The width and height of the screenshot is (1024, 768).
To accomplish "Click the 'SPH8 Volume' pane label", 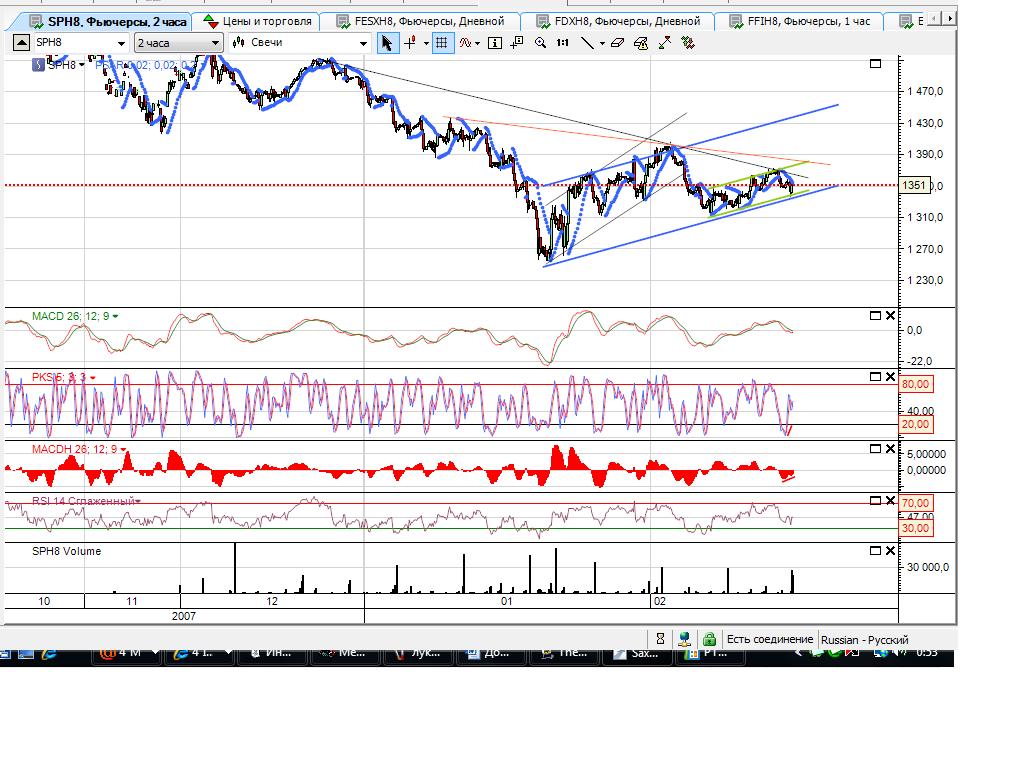I will tap(67, 551).
